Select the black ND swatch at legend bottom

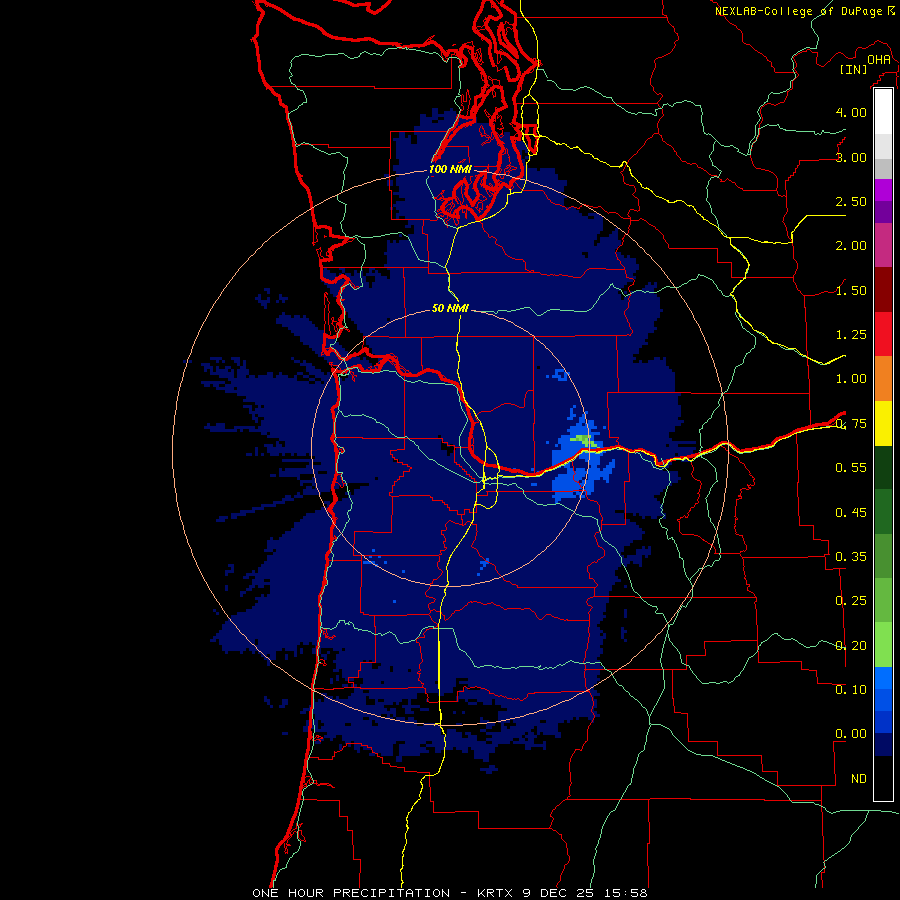click(883, 778)
